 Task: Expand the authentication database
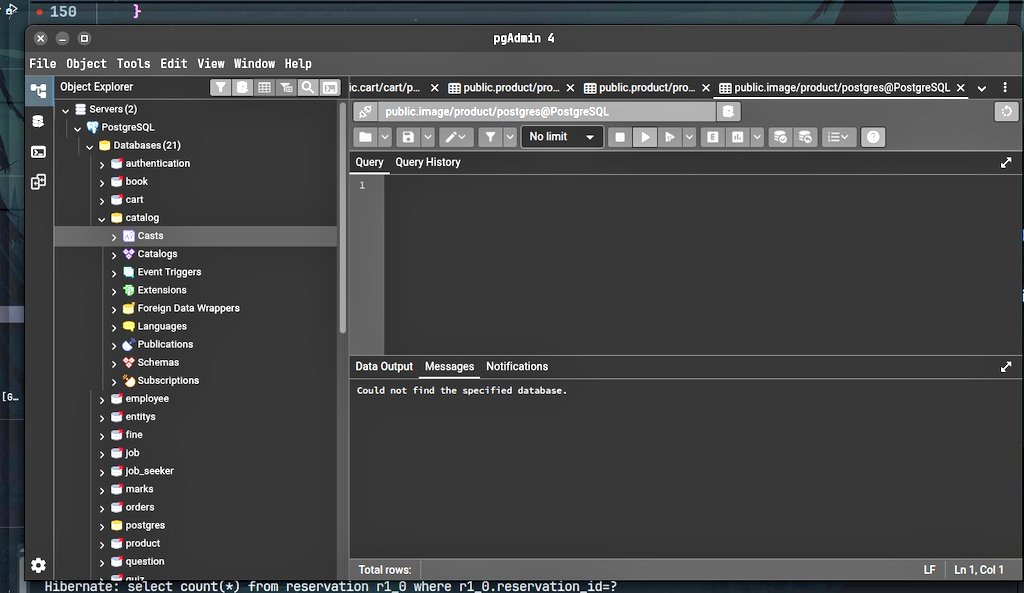click(x=102, y=165)
